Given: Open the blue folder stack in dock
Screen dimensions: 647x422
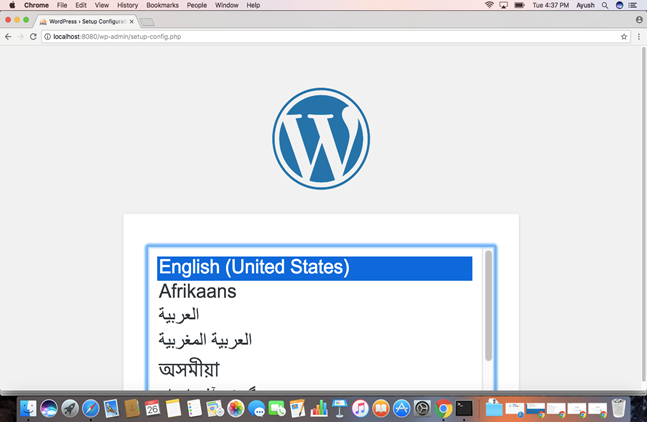Looking at the screenshot, I should point(494,409).
